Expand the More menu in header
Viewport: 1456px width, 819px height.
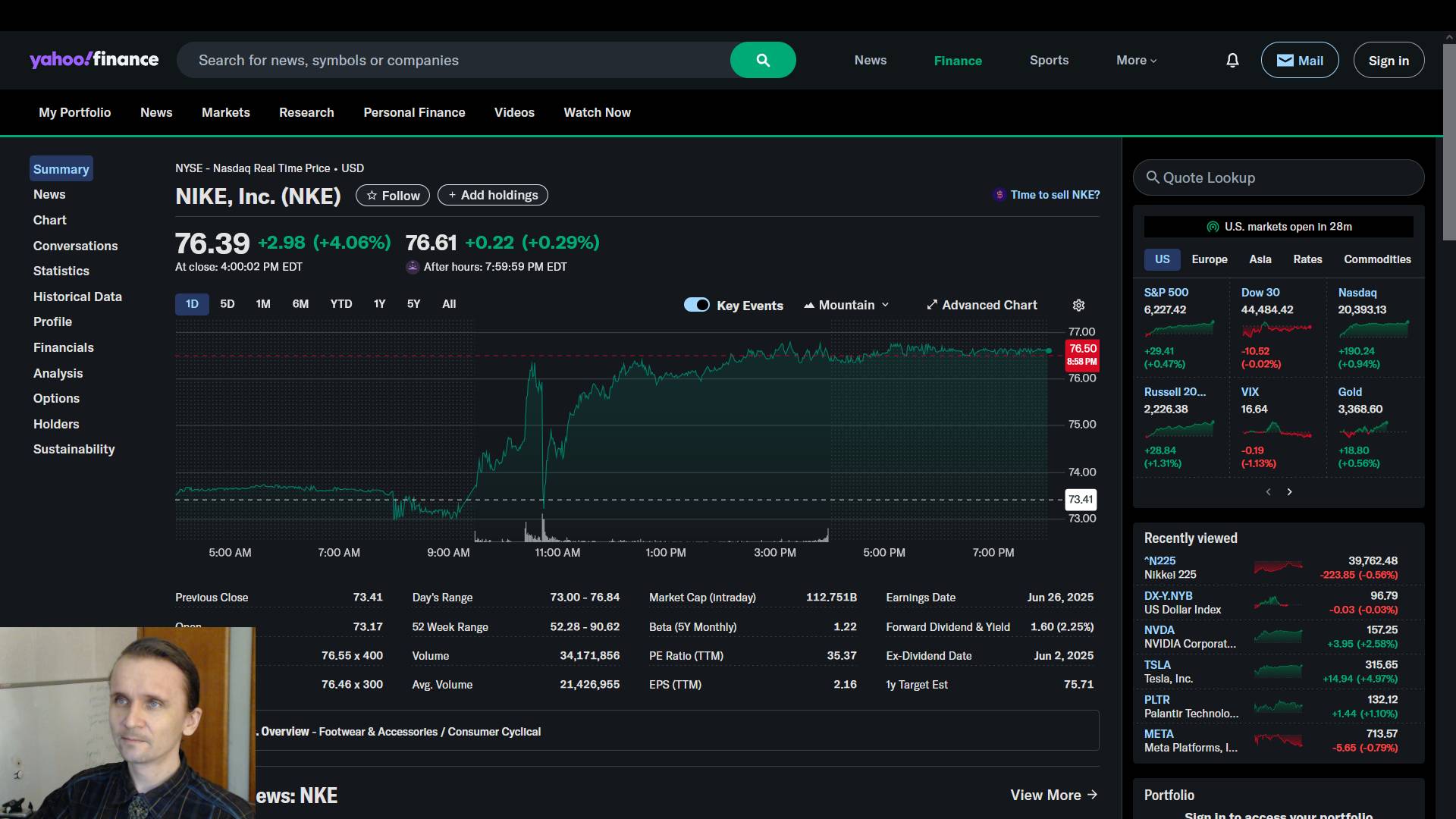coord(1136,60)
